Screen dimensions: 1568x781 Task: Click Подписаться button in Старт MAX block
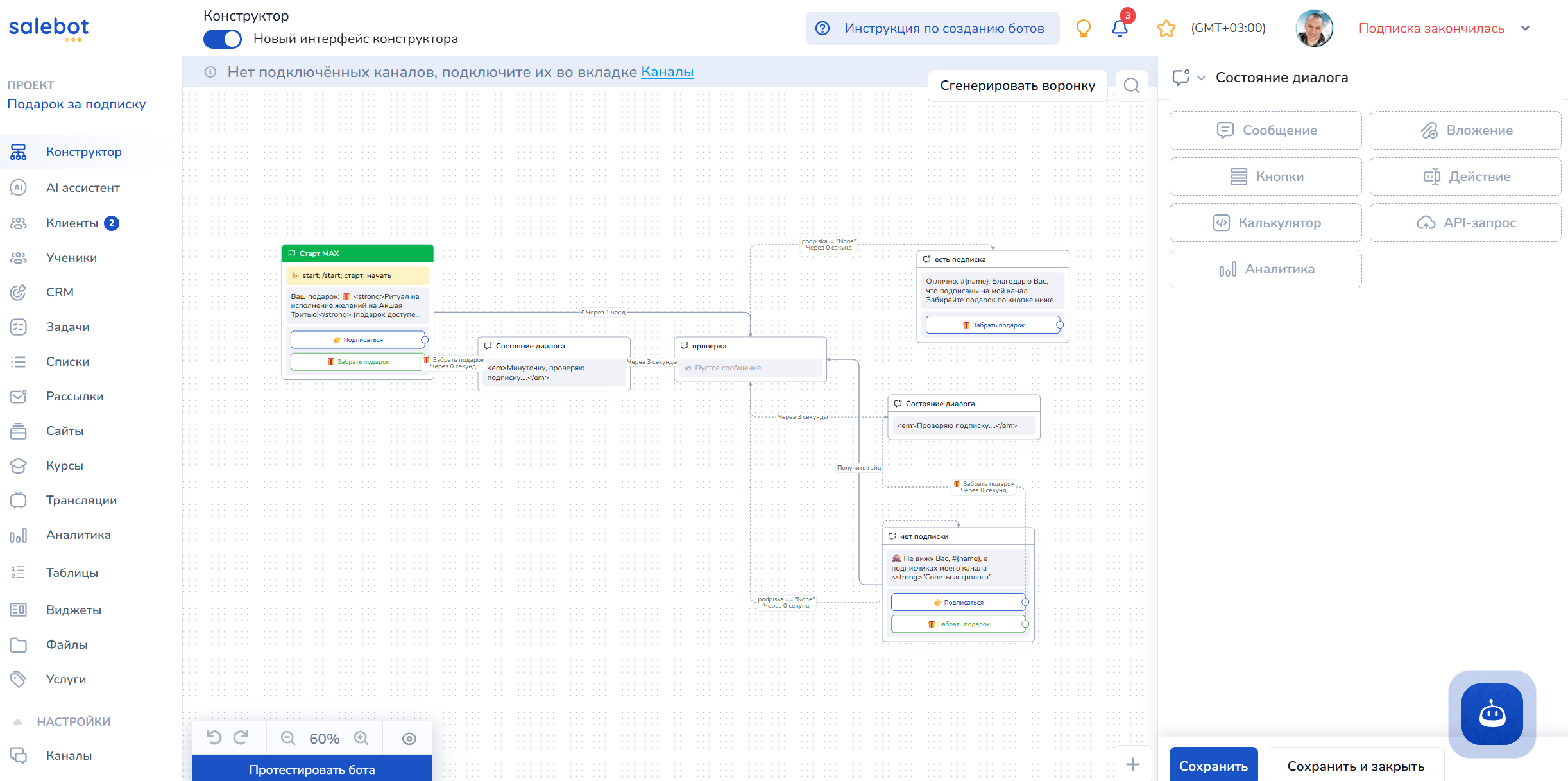point(357,340)
